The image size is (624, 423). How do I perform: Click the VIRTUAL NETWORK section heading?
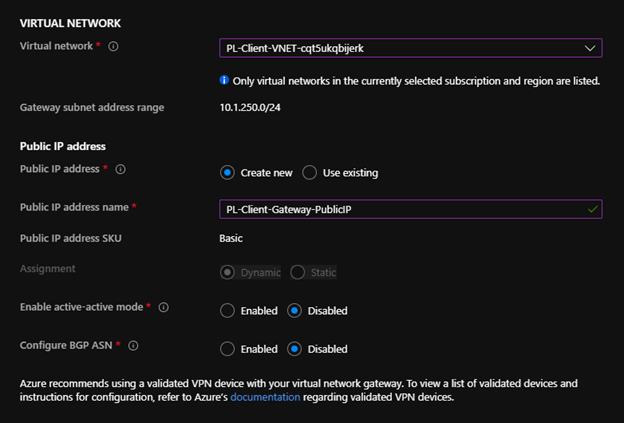(70, 23)
